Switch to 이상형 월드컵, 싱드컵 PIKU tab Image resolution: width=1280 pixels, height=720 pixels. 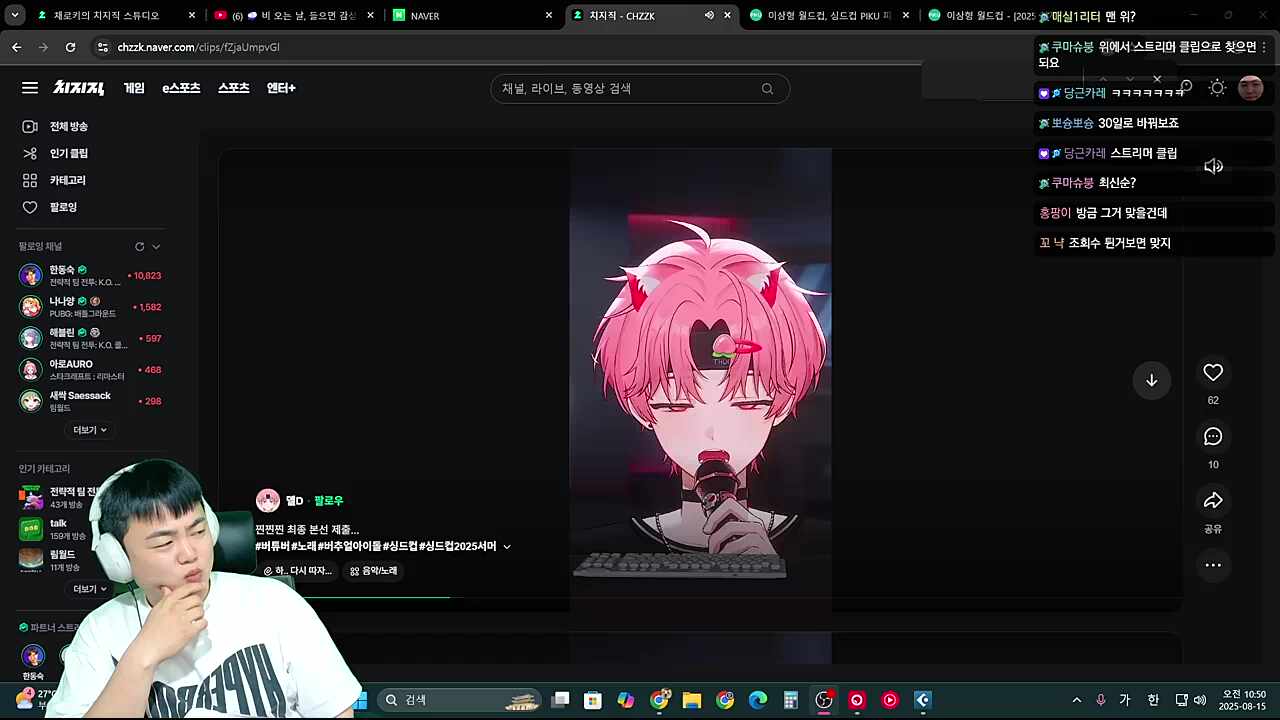830,15
